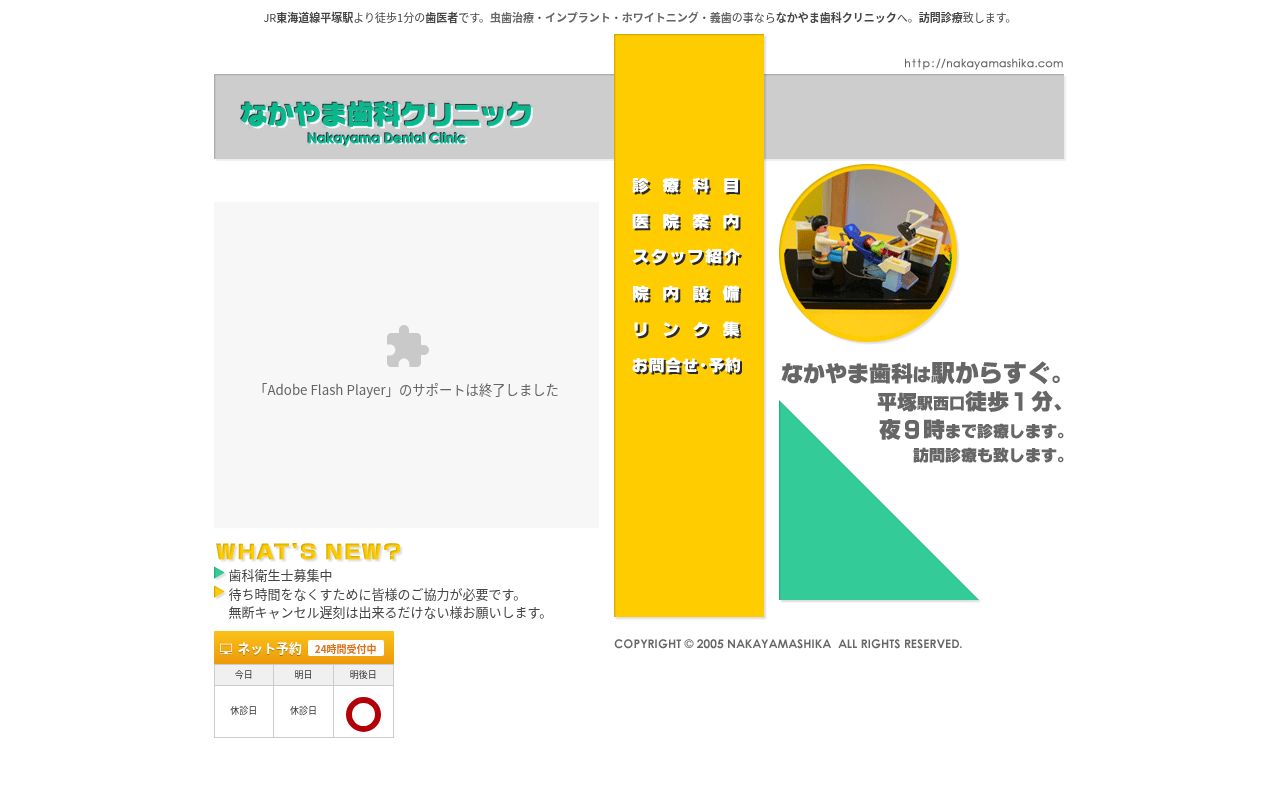This screenshot has width=1280, height=800.
Task: Click the green arrow beside 歯科衛生士募集中
Action: (219, 573)
